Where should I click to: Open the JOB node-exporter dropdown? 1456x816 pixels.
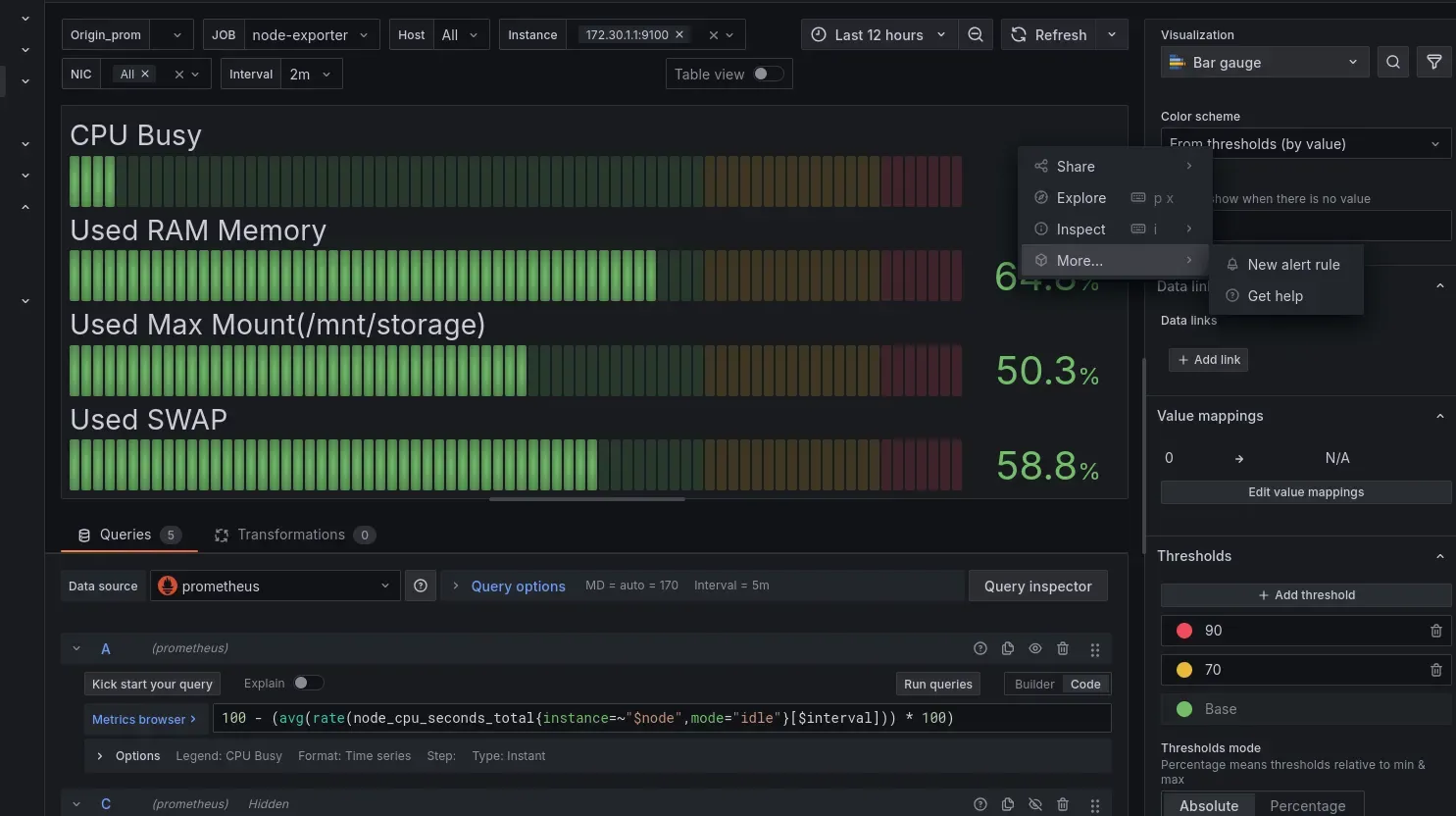click(x=312, y=34)
